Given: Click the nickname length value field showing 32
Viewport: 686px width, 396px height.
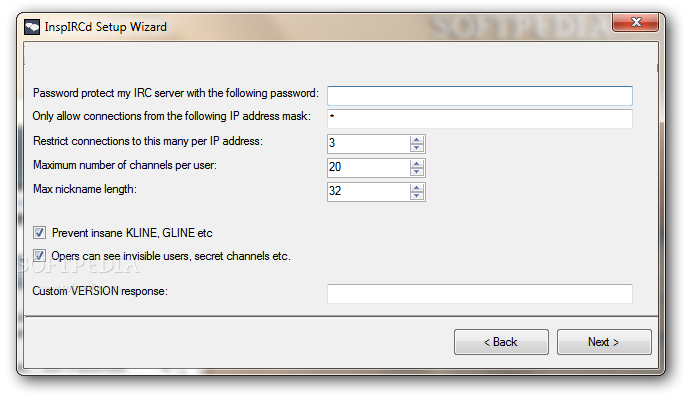Looking at the screenshot, I should (x=369, y=192).
